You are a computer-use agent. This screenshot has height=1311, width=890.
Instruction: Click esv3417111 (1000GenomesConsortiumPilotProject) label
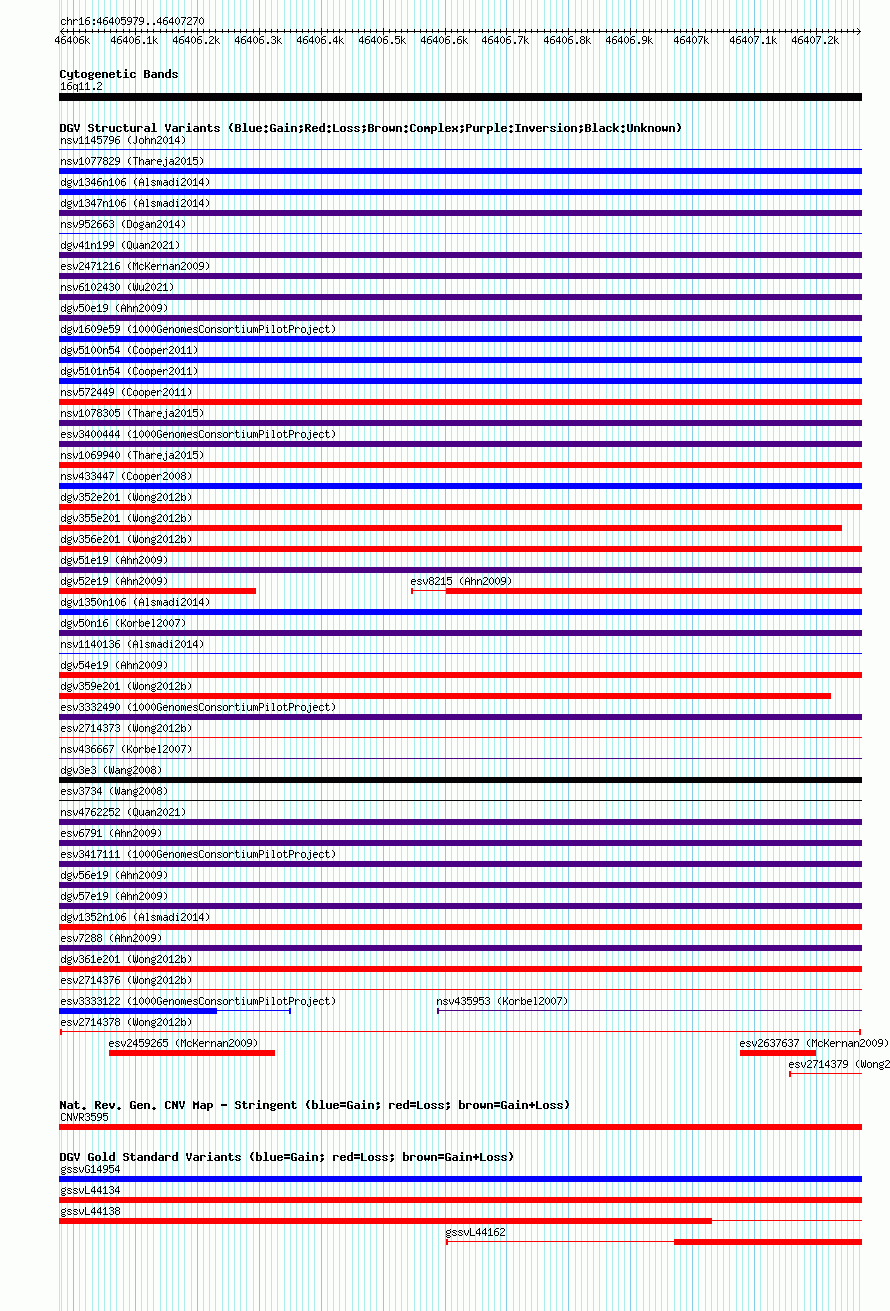[x=198, y=854]
